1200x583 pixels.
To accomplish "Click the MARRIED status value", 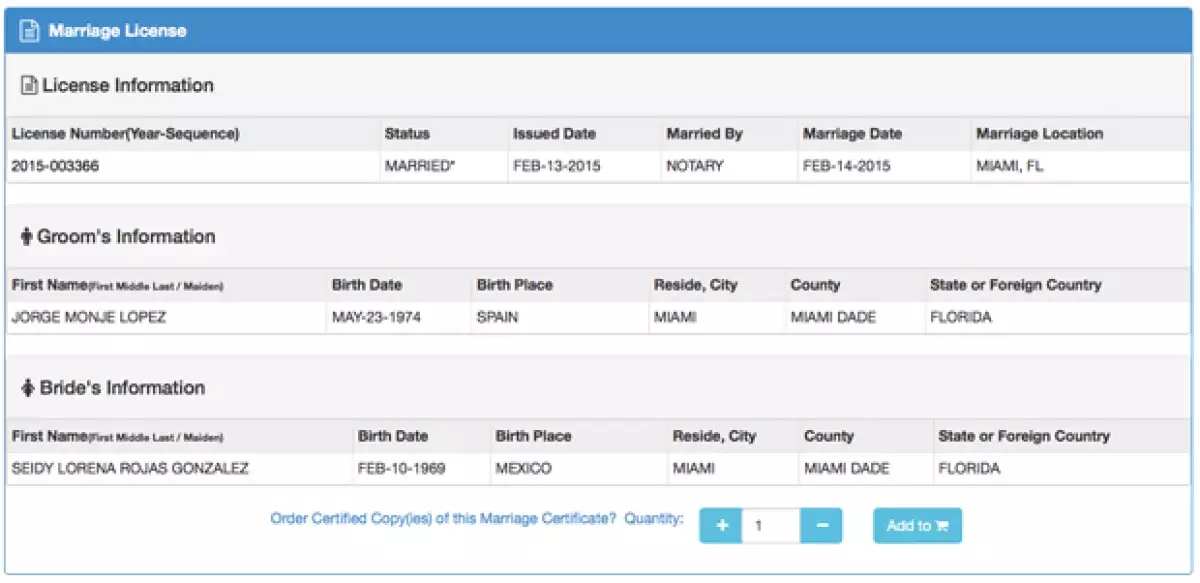I will [420, 167].
